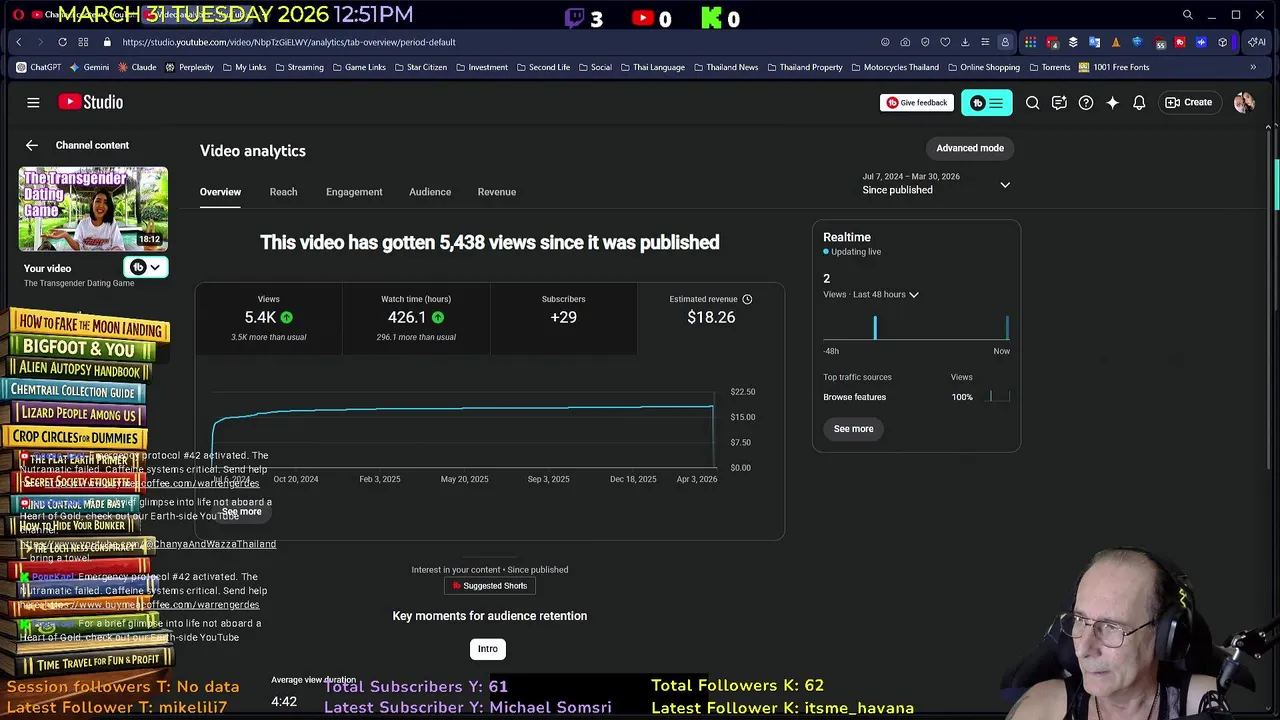Open the Transgender Dating Game video thumbnail
This screenshot has height=720, width=1280.
pyautogui.click(x=93, y=208)
